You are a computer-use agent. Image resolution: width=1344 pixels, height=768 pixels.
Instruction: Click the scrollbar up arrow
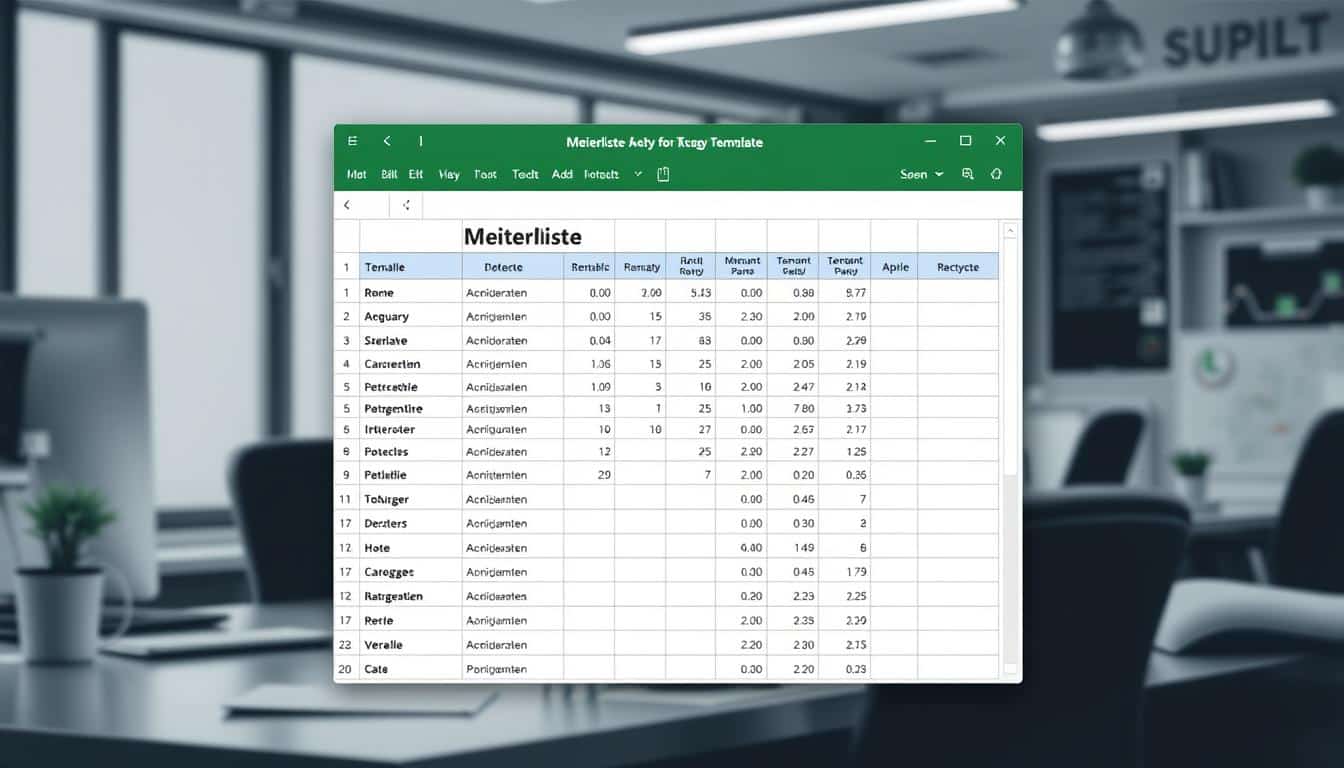pos(1010,231)
